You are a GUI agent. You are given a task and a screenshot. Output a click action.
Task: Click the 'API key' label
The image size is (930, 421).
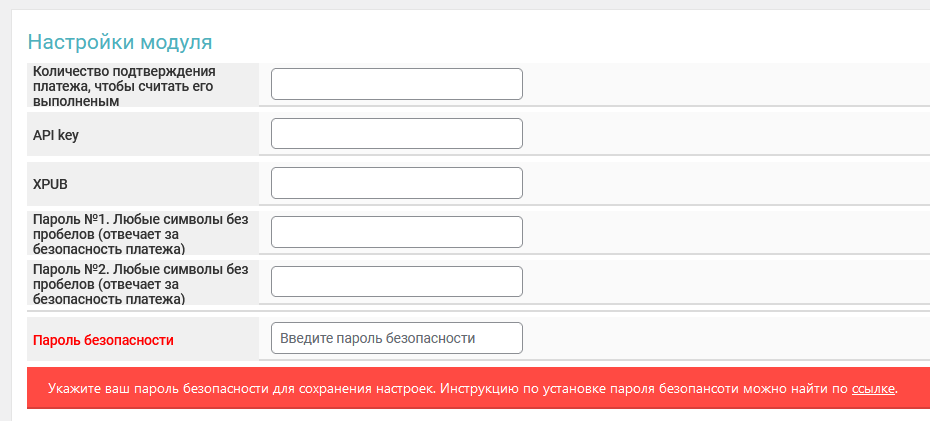(56, 135)
